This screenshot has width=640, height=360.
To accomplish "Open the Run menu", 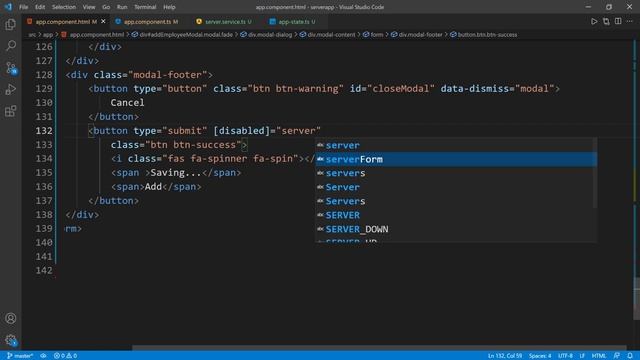I will coord(122,7).
